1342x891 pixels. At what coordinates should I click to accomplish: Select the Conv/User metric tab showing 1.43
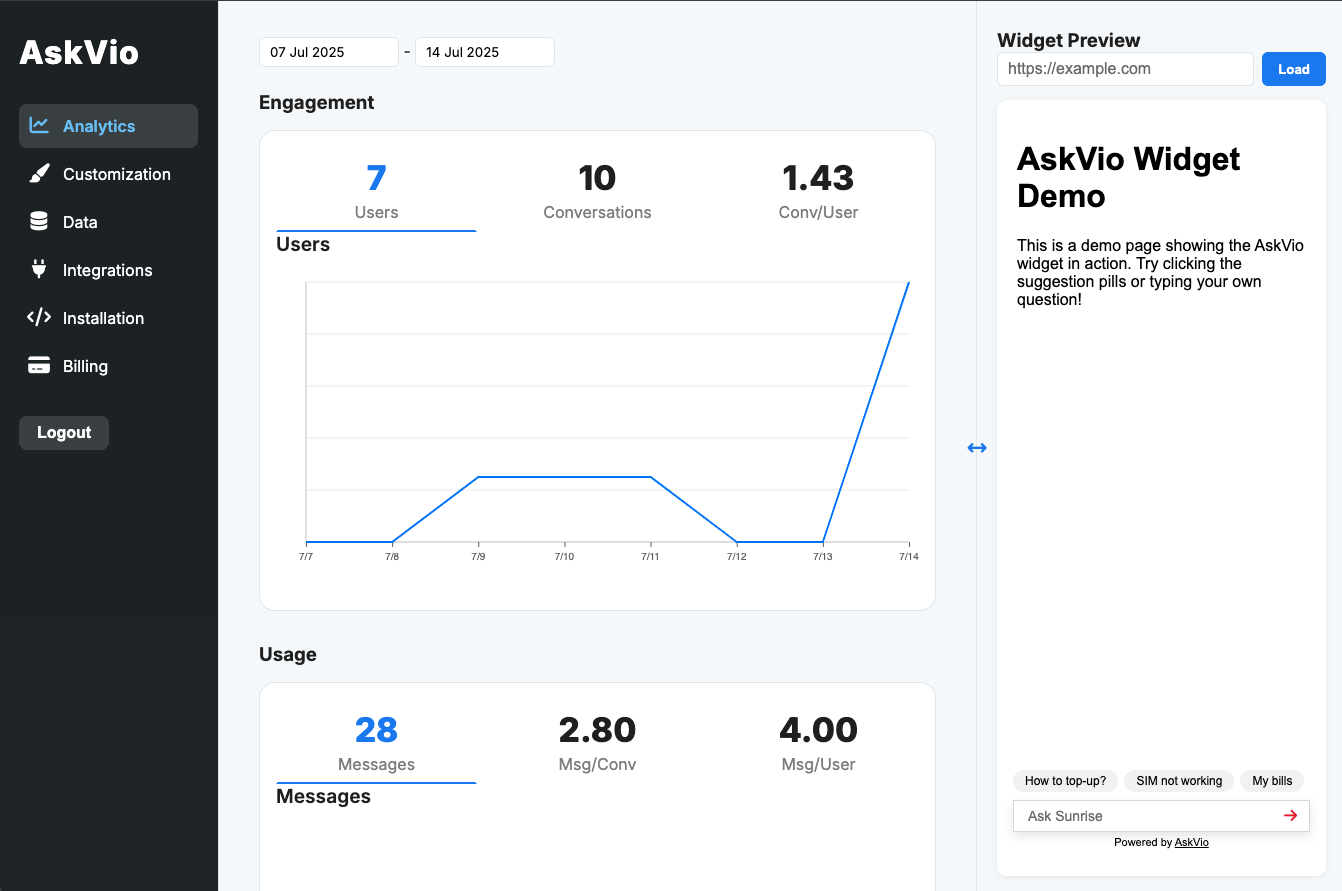click(x=818, y=192)
